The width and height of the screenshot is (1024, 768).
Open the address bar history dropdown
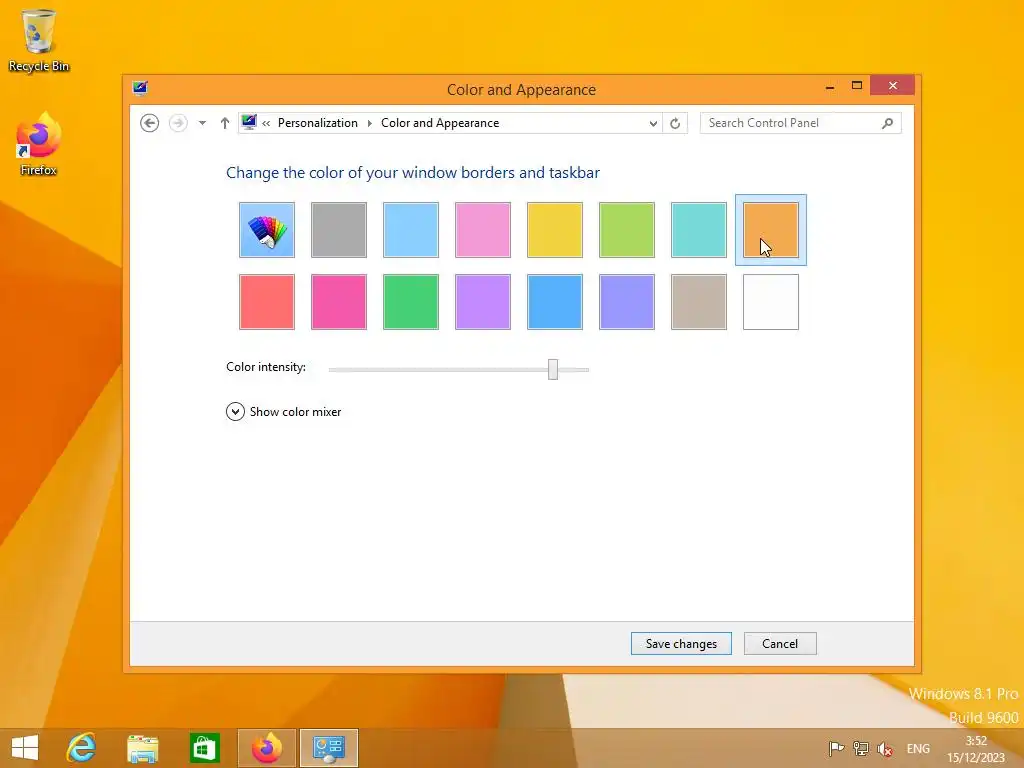pos(653,123)
